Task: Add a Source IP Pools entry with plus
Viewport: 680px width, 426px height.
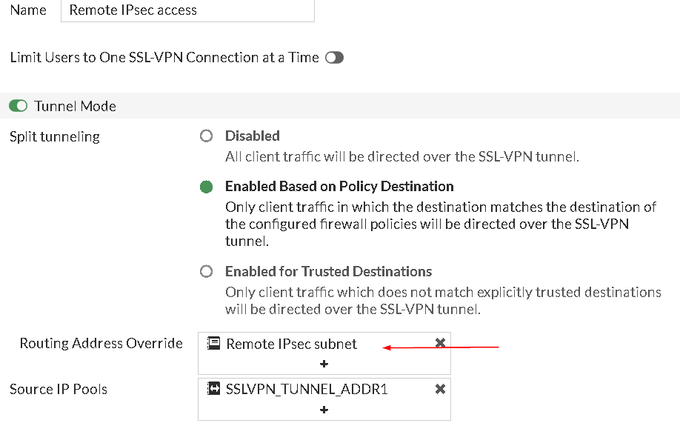Action: [324, 410]
